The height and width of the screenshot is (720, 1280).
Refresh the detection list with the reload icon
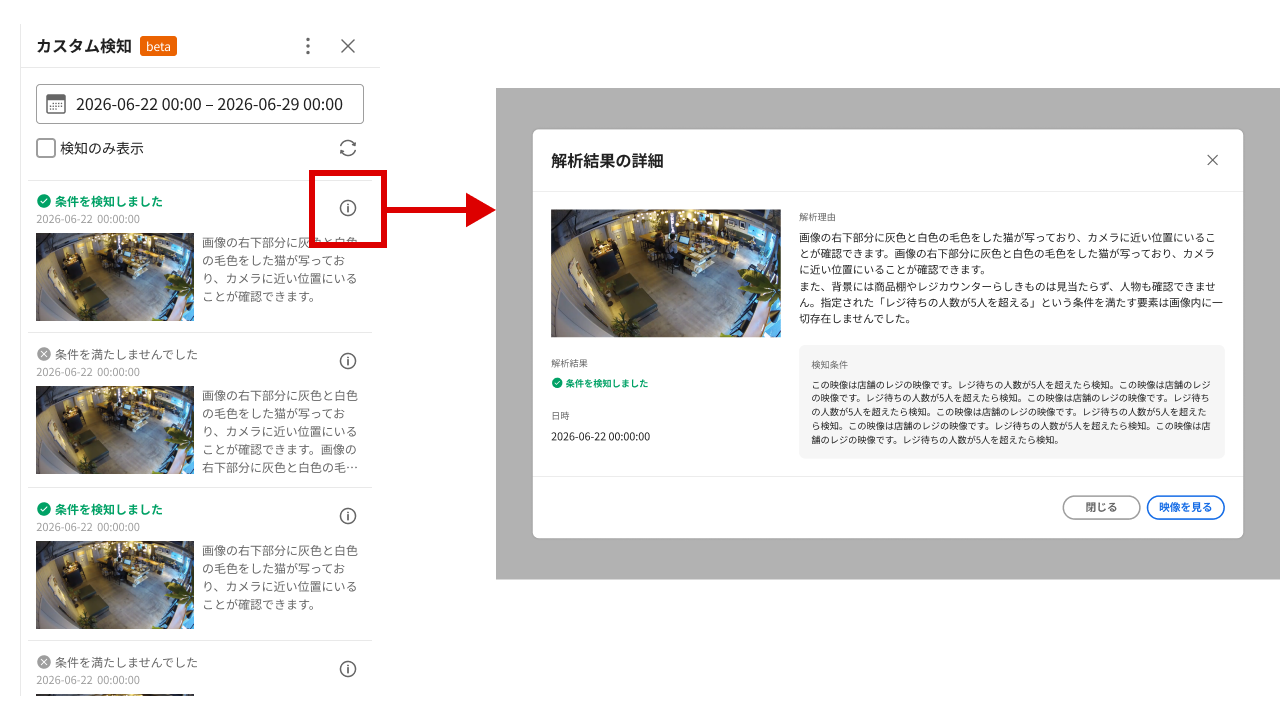tap(348, 148)
